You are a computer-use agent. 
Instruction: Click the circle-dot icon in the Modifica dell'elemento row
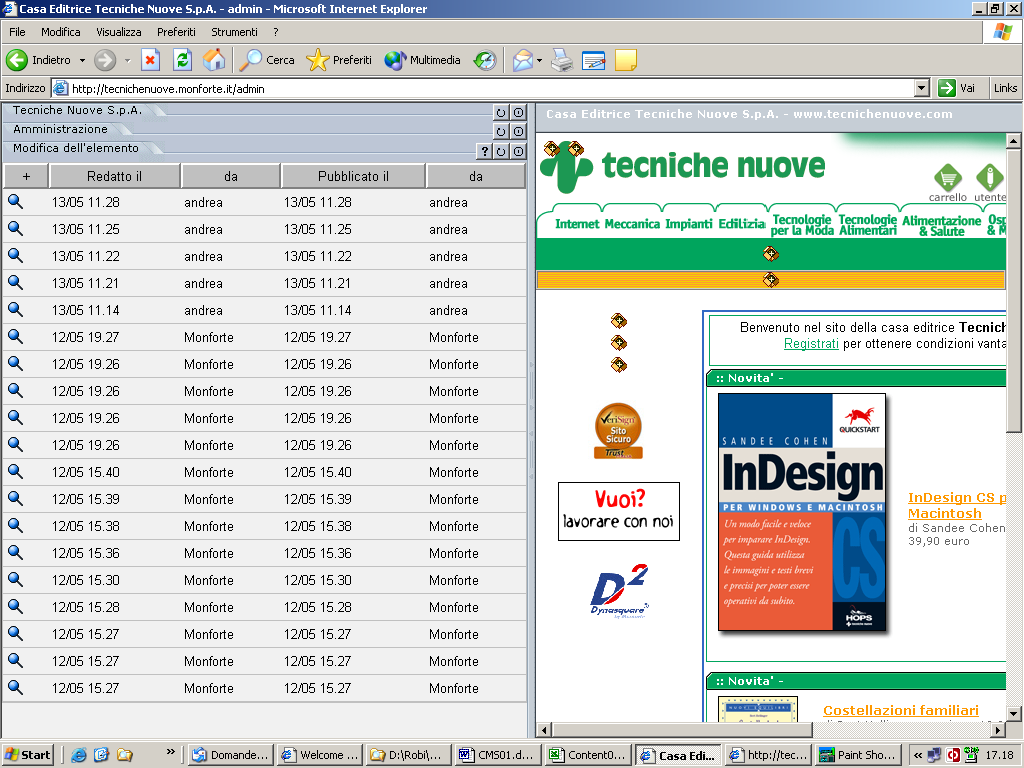coord(518,152)
